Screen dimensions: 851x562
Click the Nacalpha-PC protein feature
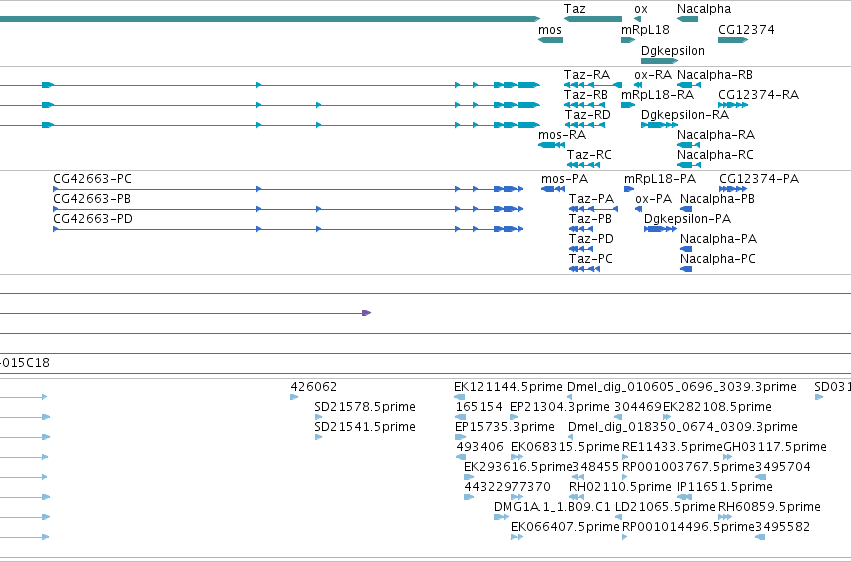pos(686,270)
